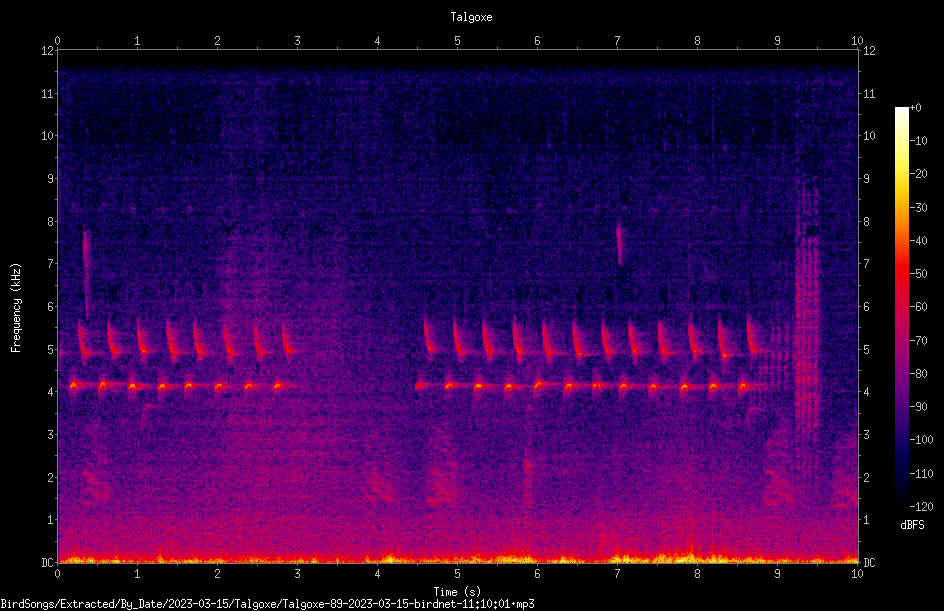The width and height of the screenshot is (944, 611).
Task: Click the first 4 kHz note of the second phrase
Action: 420,385
